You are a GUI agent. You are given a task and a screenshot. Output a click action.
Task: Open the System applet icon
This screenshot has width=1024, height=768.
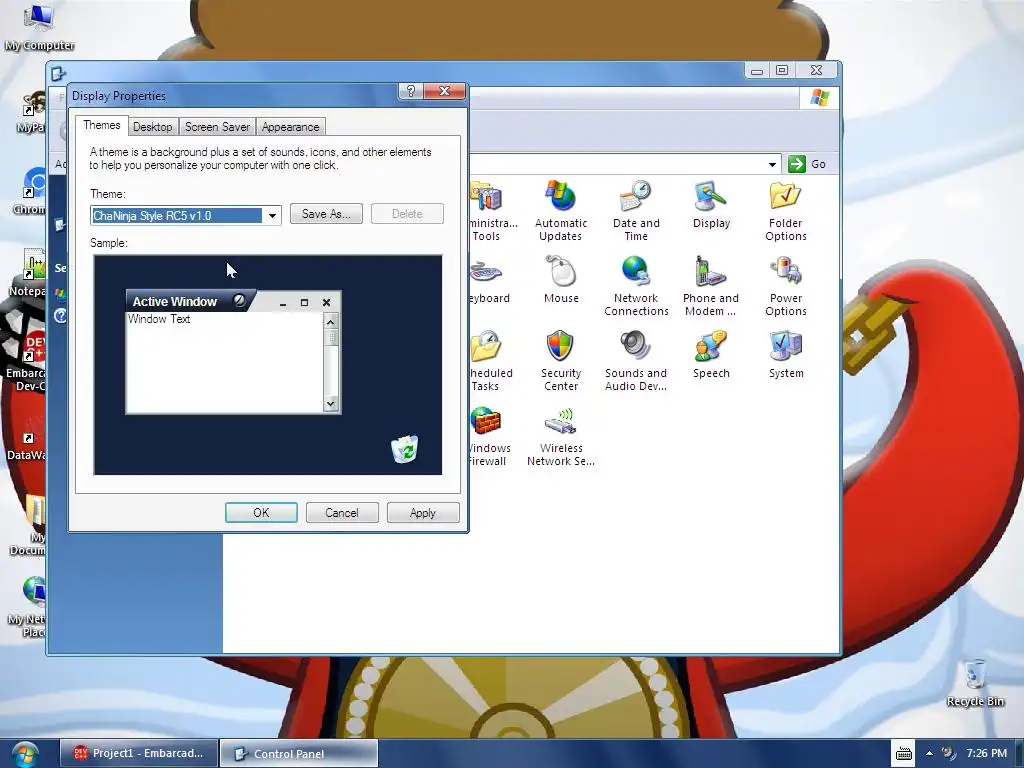point(786,355)
